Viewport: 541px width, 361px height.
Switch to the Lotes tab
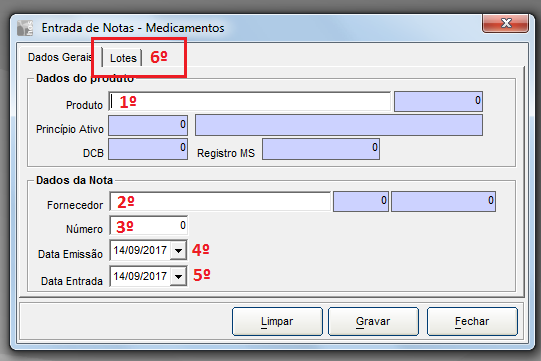click(x=123, y=58)
